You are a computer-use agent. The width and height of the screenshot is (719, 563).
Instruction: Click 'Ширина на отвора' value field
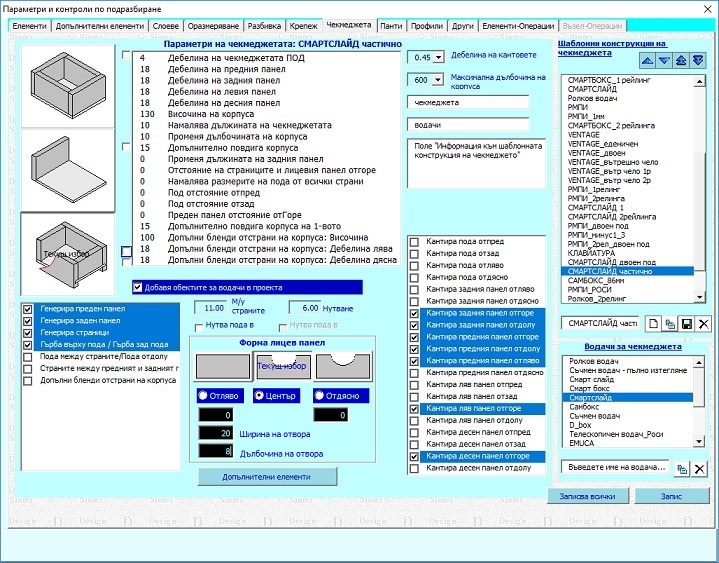point(216,433)
